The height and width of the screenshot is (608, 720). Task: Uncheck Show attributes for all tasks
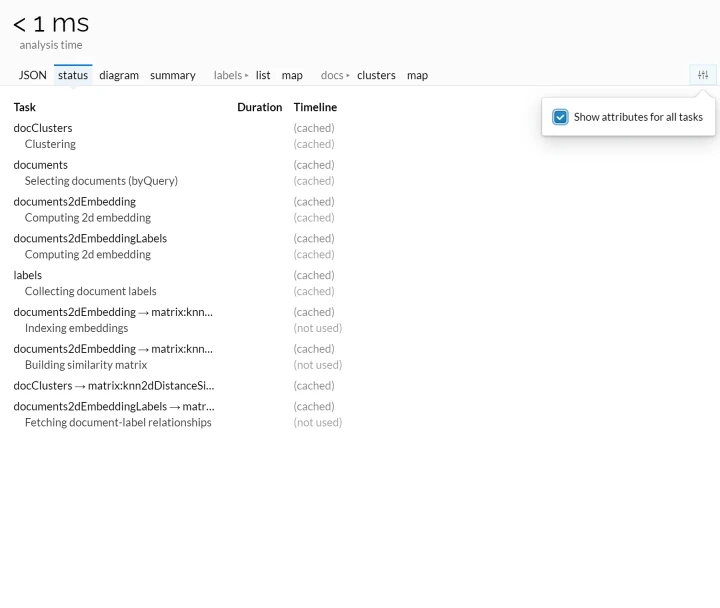click(x=560, y=117)
